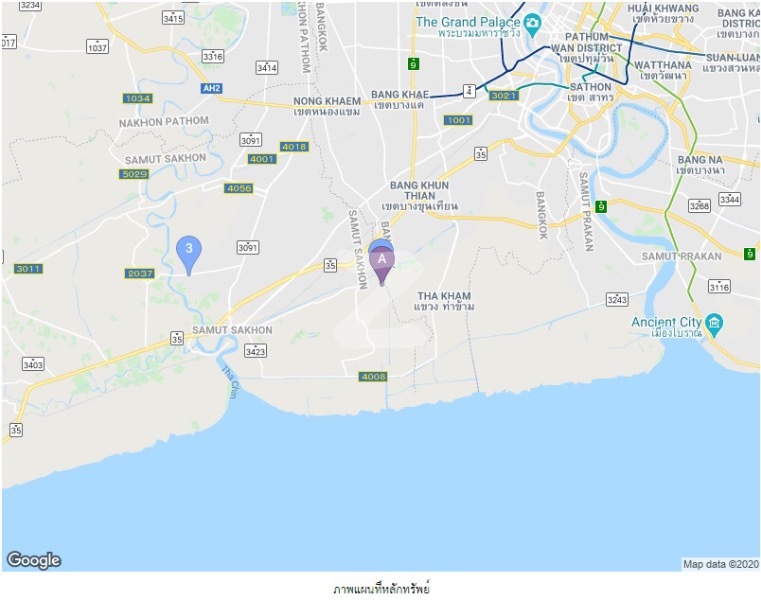Click the Nakhon Pathom province label

[164, 121]
